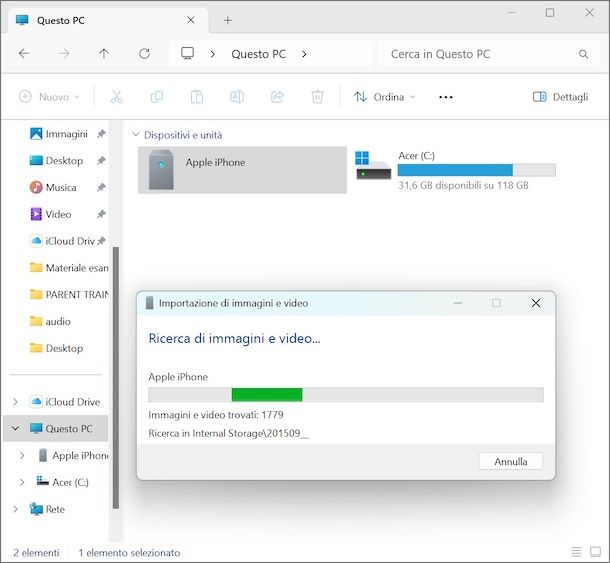Select Rete in navigation tree
The image size is (610, 563).
47,509
